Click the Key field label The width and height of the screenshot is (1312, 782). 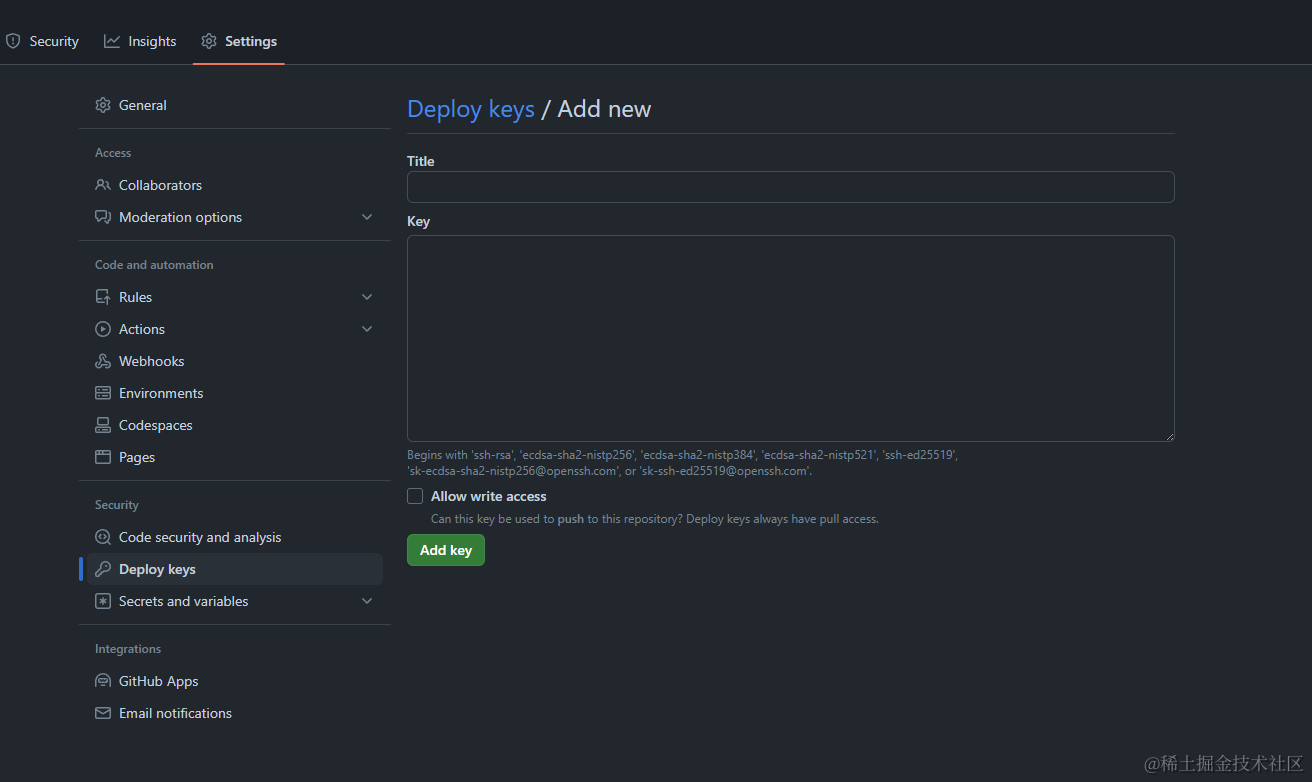pyautogui.click(x=418, y=221)
